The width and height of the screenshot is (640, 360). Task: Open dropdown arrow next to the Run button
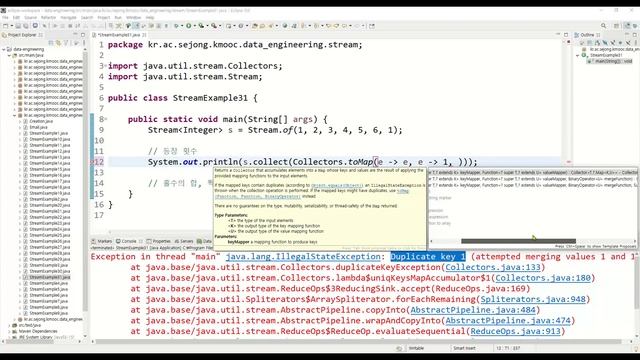click(194, 26)
